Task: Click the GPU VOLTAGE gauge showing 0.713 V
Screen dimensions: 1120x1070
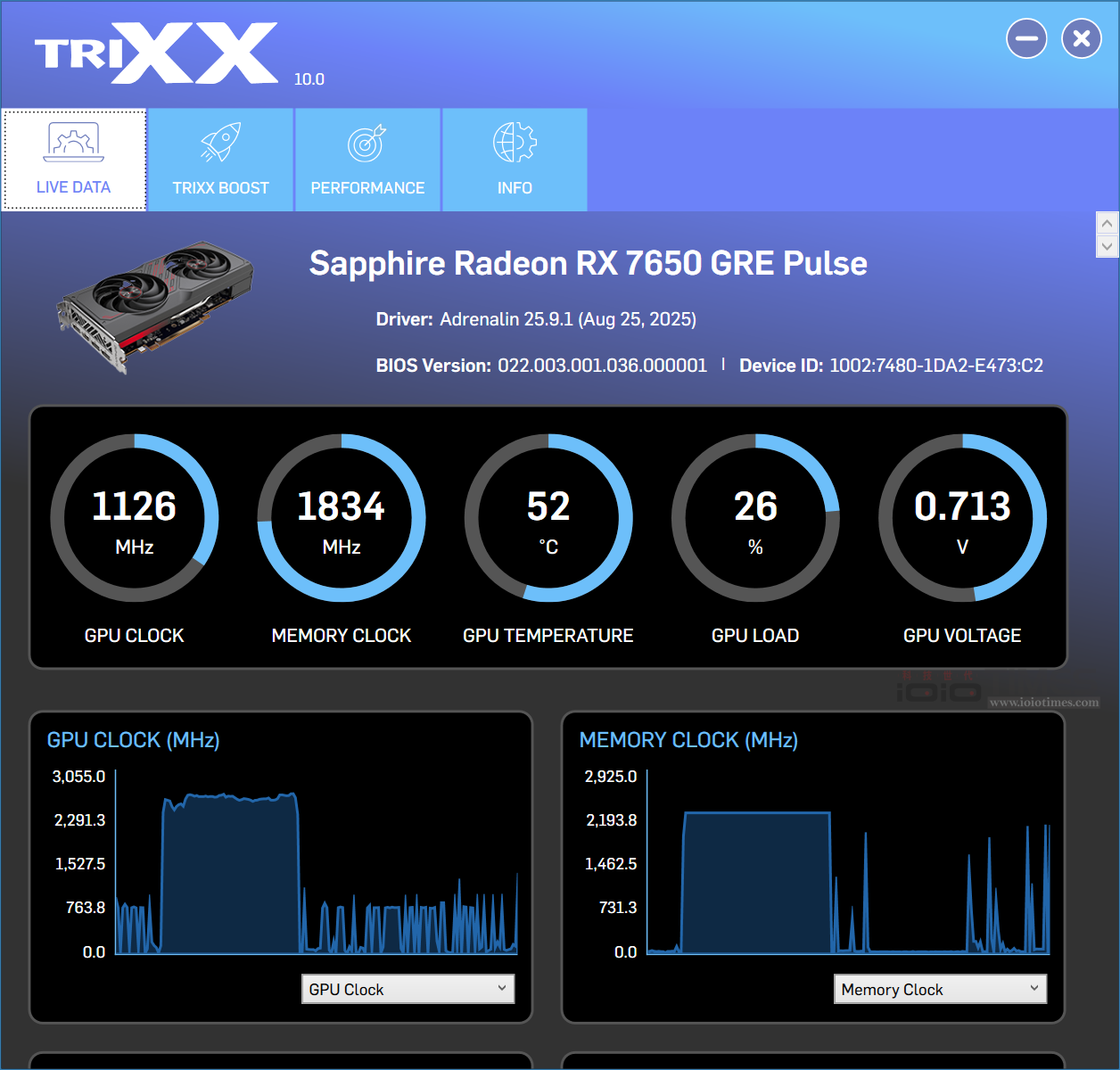Action: (962, 518)
